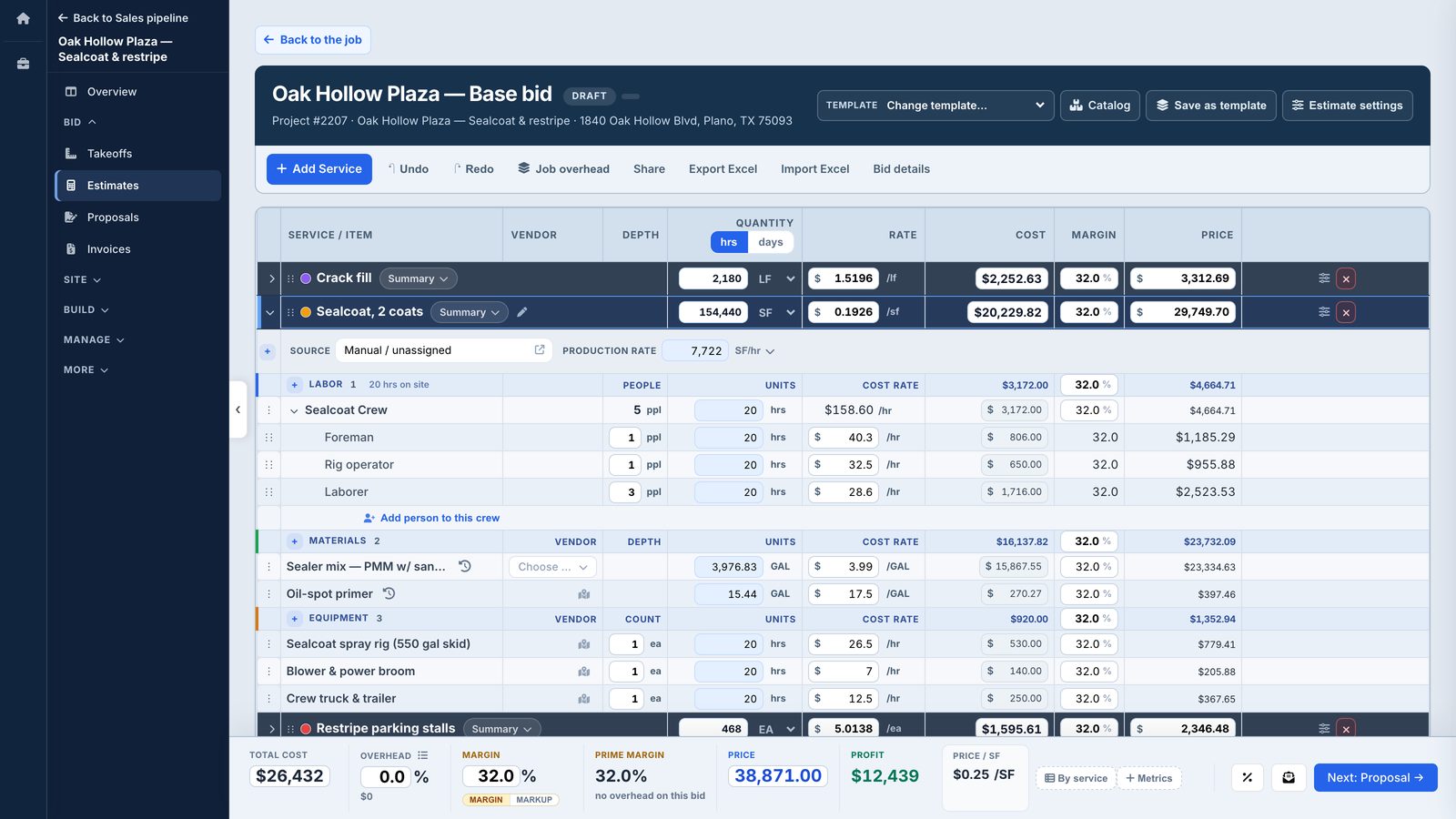Screen dimensions: 1456x819
Task: Open settings sliders icon for Sealcoat, 2 coats row
Action: (x=1324, y=312)
